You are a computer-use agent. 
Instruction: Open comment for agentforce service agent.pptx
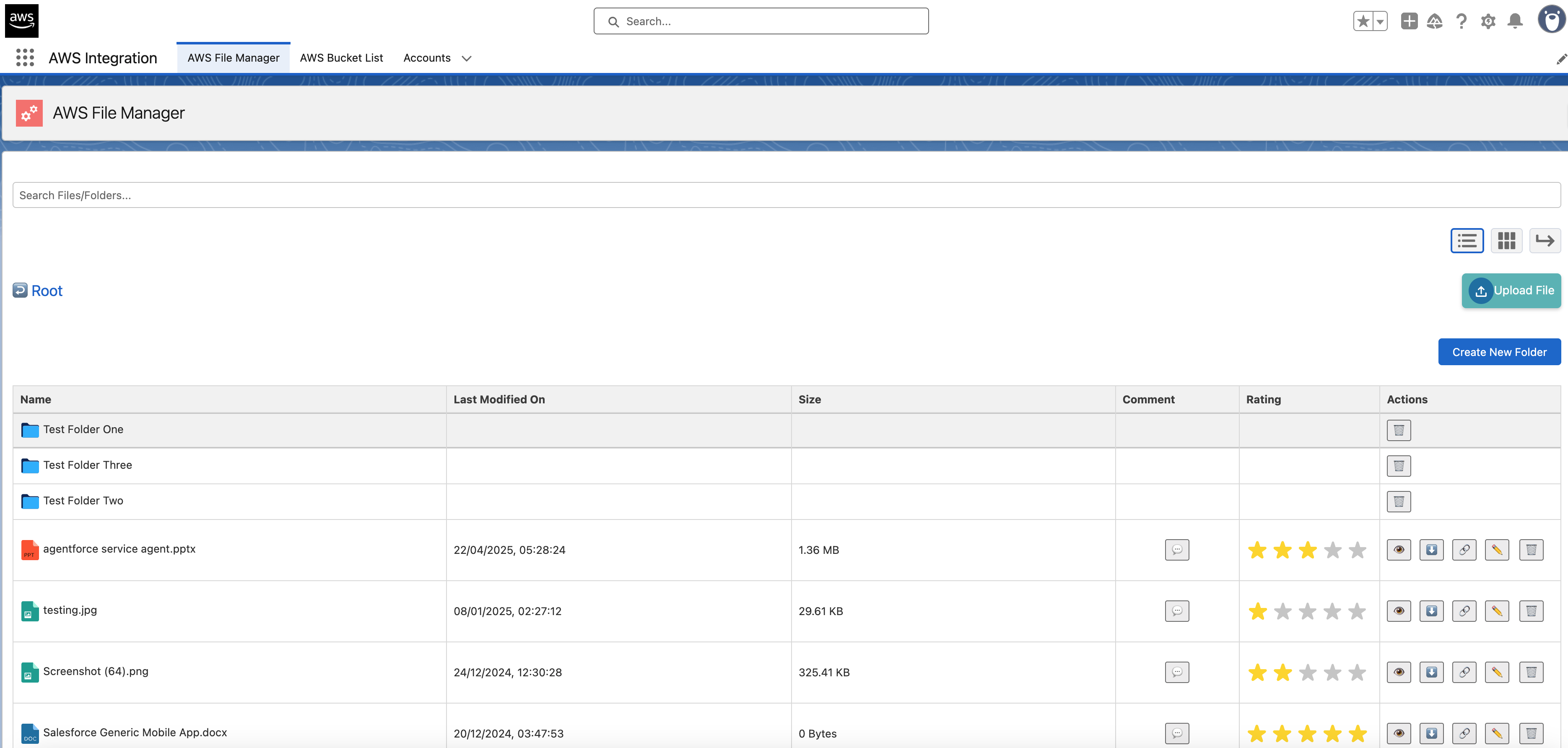point(1177,550)
